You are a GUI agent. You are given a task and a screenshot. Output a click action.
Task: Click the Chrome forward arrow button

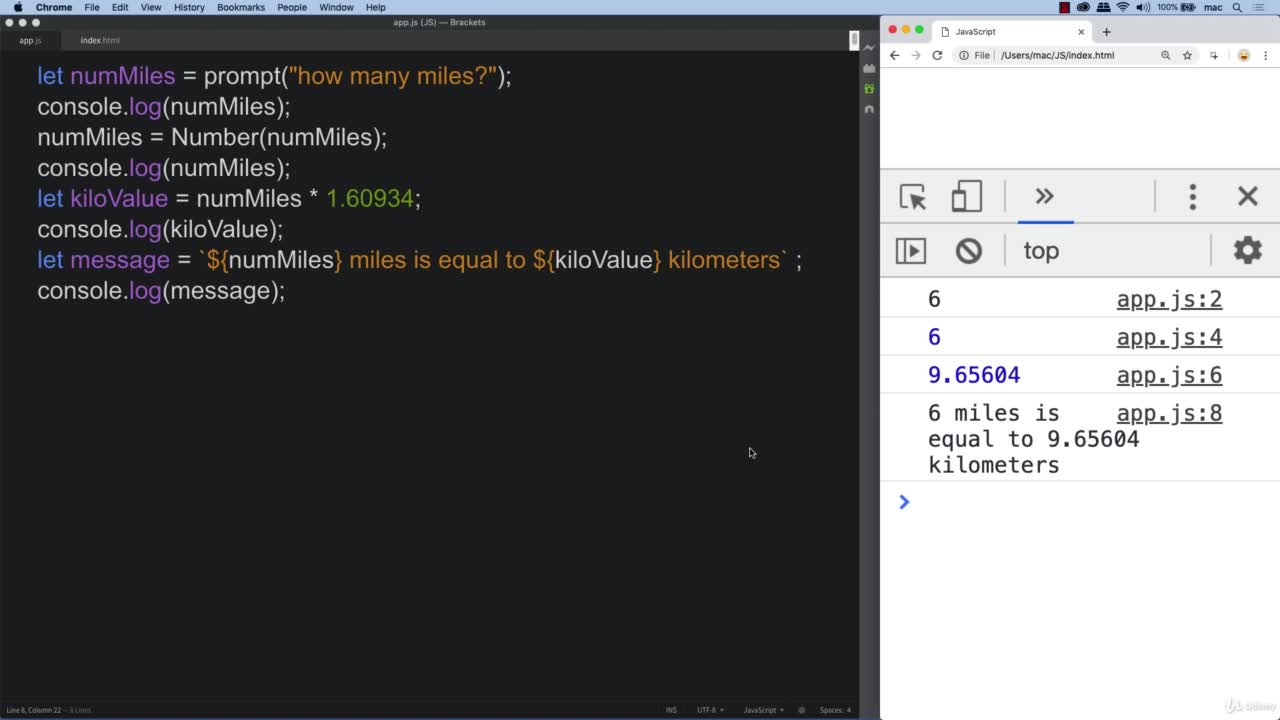click(915, 55)
